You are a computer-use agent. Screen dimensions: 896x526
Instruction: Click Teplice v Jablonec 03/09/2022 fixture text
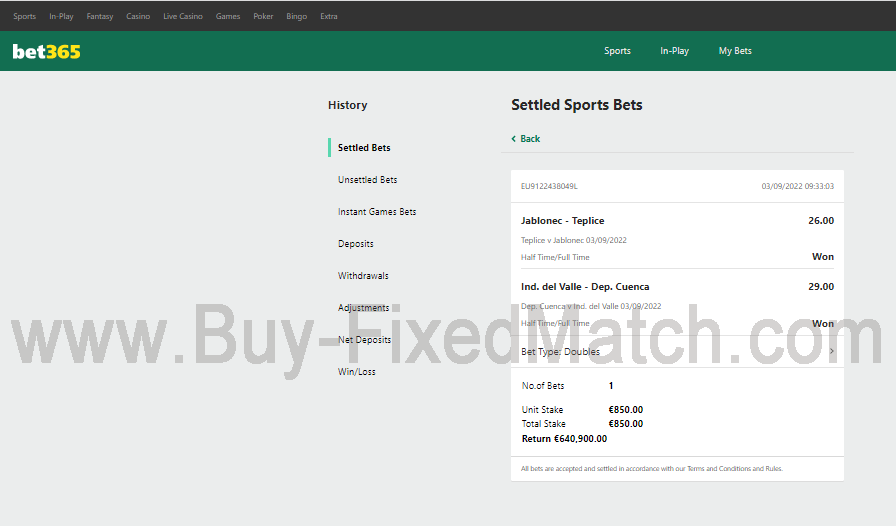pyautogui.click(x=574, y=240)
